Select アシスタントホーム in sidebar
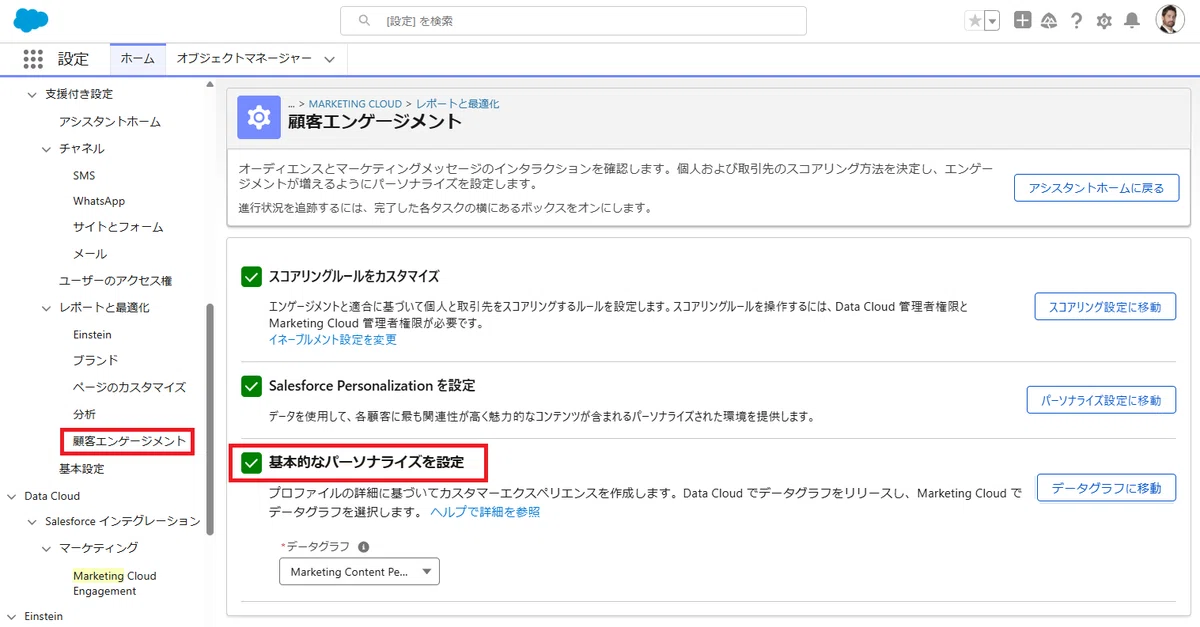The image size is (1200, 627). click(x=110, y=121)
